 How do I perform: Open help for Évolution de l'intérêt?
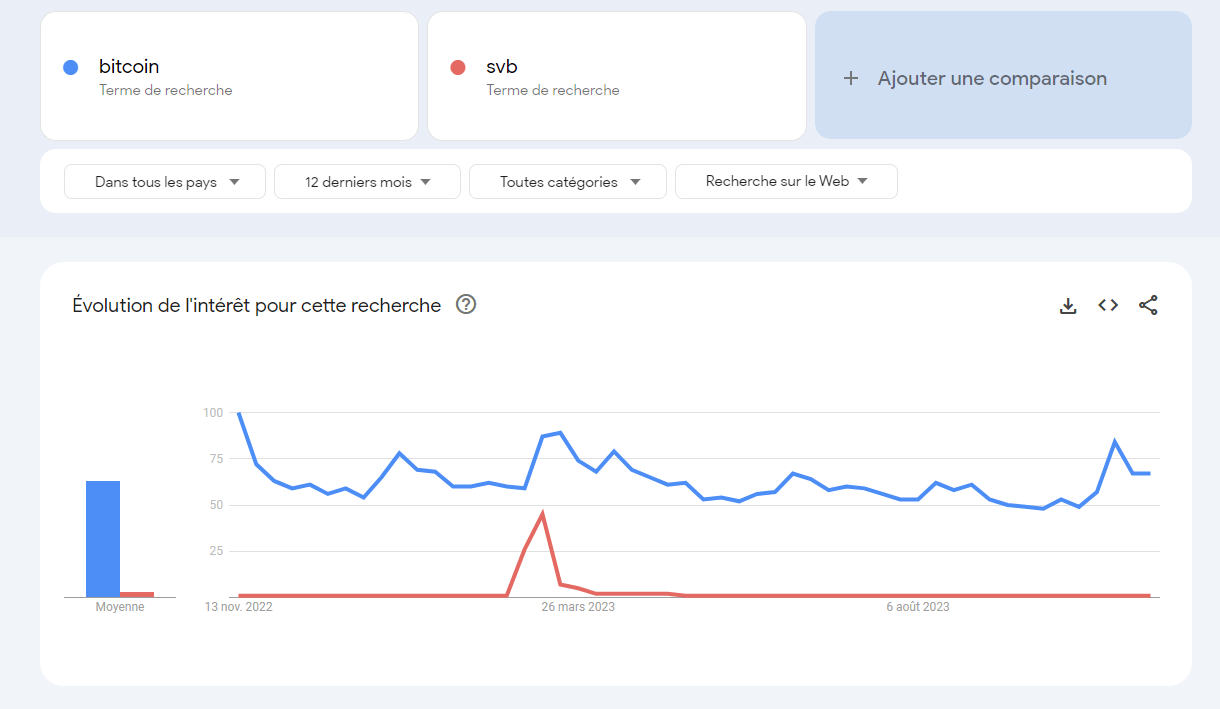tap(466, 305)
